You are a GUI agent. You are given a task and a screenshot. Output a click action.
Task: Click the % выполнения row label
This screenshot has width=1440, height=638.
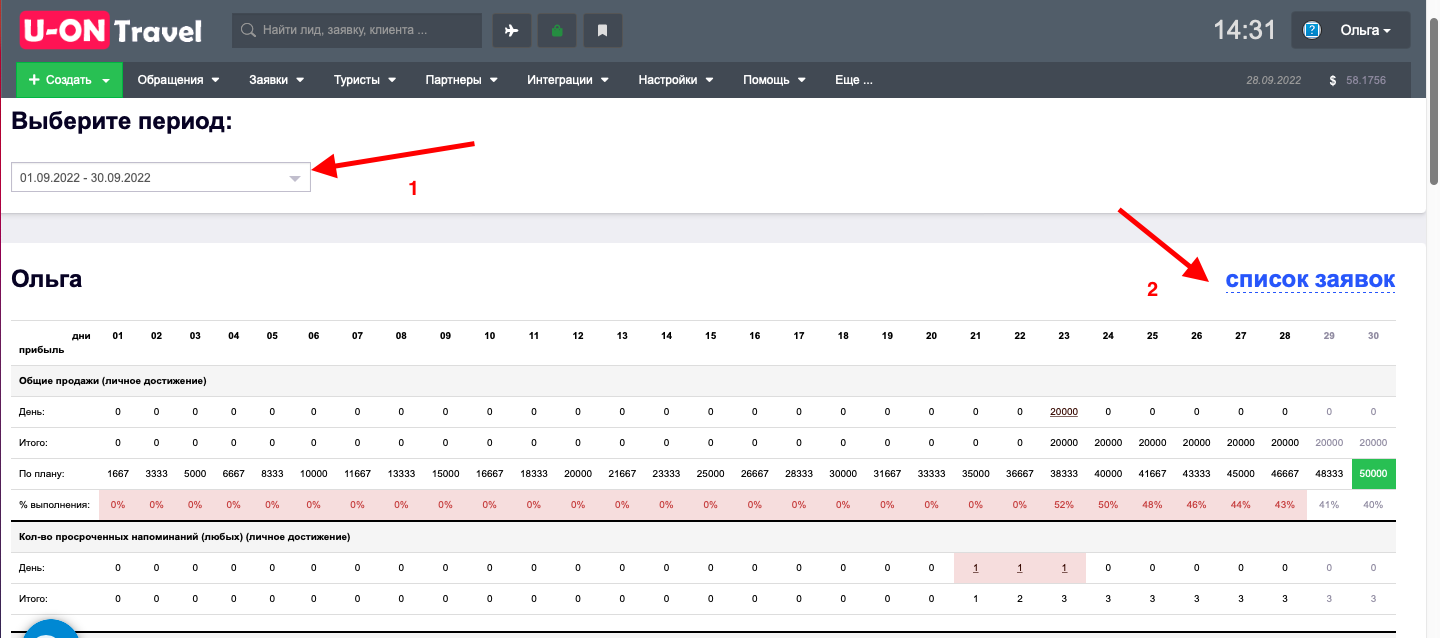tap(54, 505)
